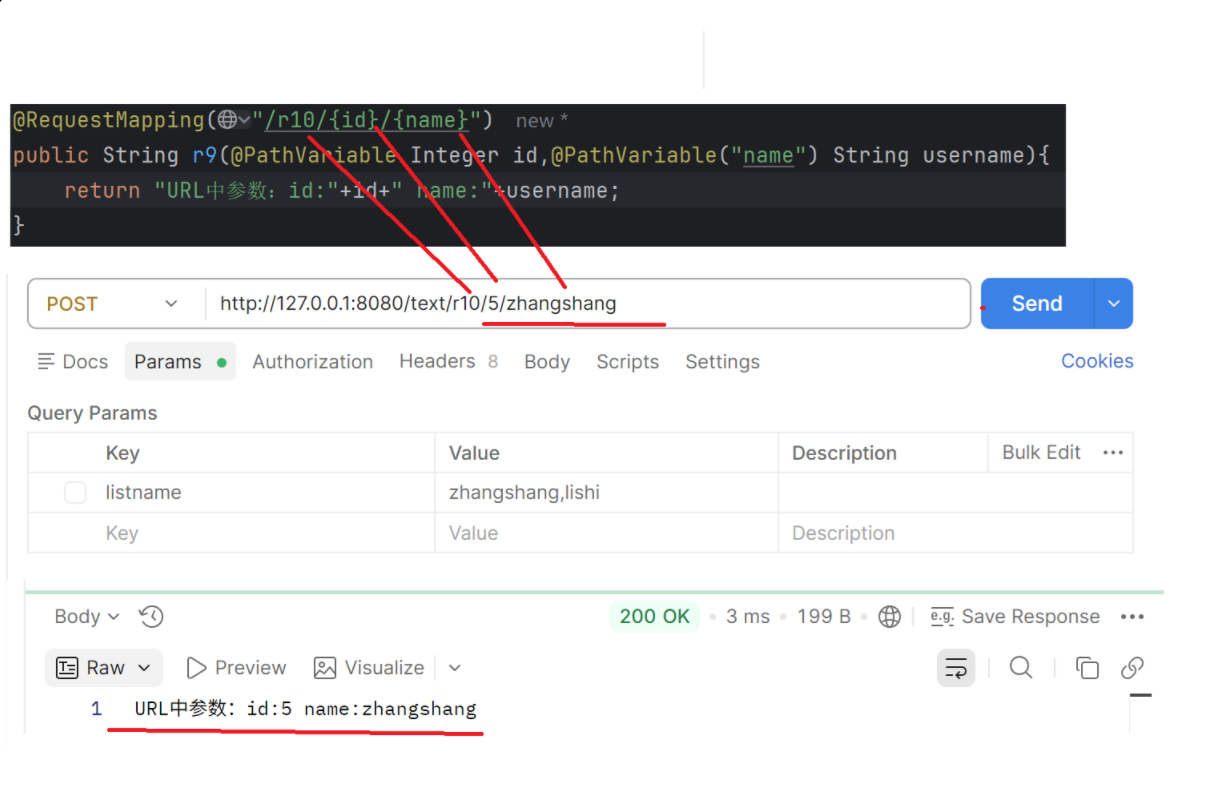1232x788 pixels.
Task: Switch to the Body request tab
Action: pos(547,362)
